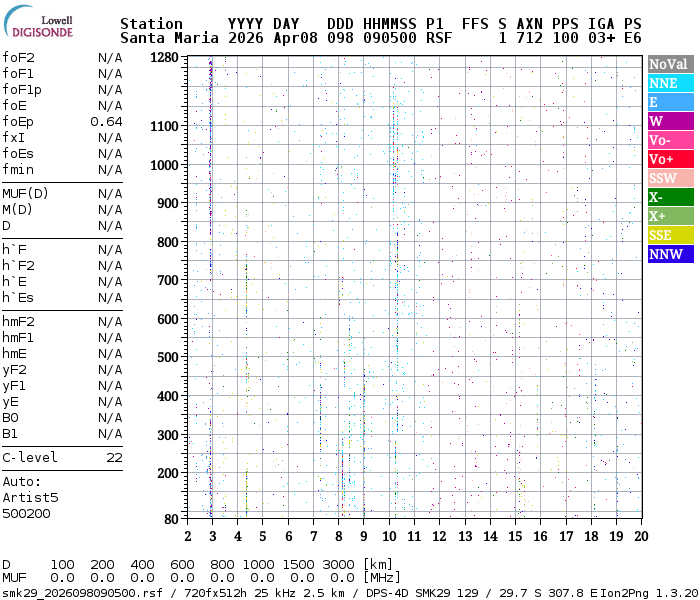Select the pink Vo- legend swatch
The width and height of the screenshot is (700, 600).
[669, 140]
